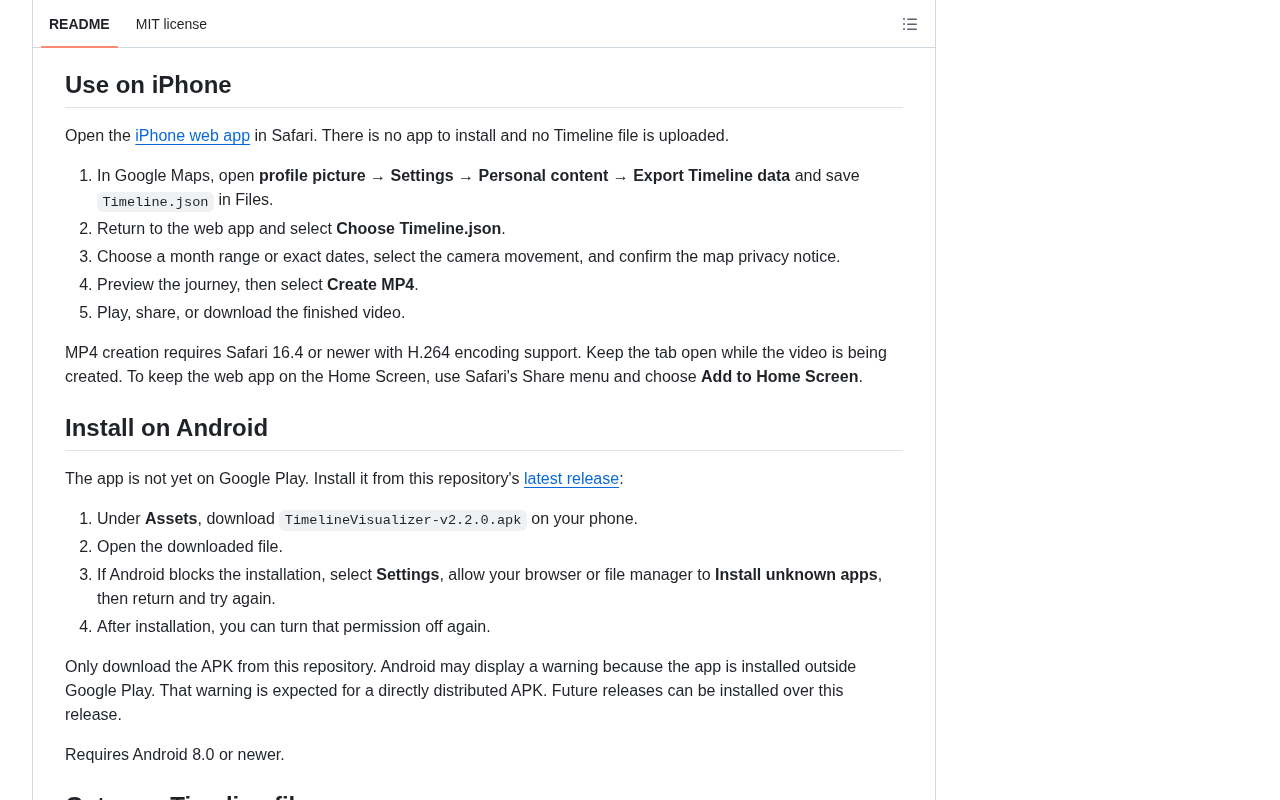Click the 'MP4 creation requires Safari 16.4' paragraph
The height and width of the screenshot is (800, 1280).
(484, 364)
